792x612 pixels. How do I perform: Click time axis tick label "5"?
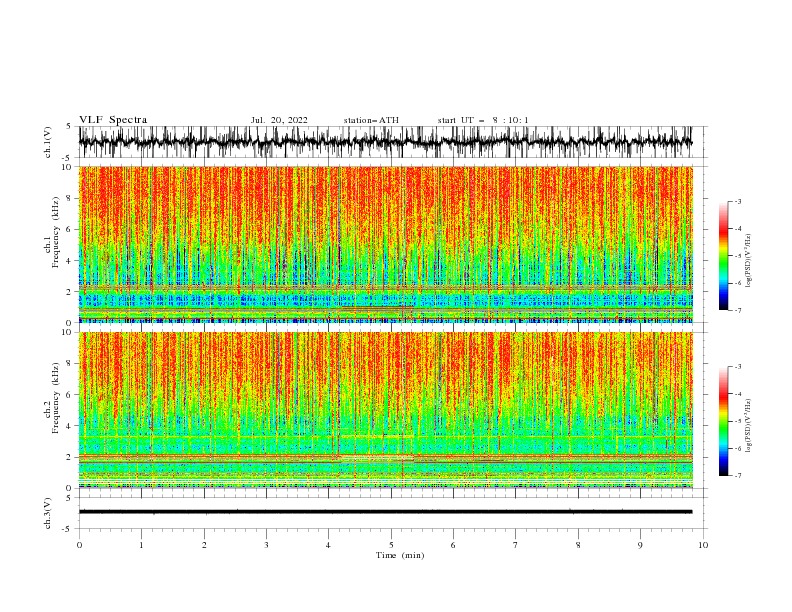point(391,545)
